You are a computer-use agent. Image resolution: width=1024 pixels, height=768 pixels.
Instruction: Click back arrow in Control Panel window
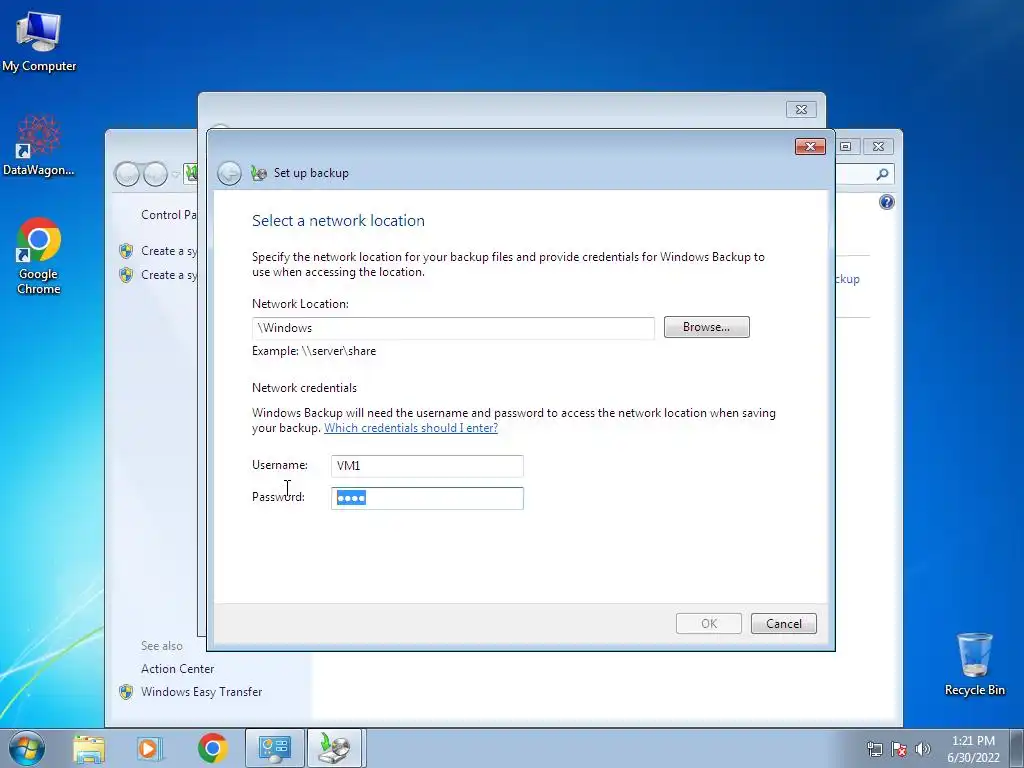click(127, 174)
